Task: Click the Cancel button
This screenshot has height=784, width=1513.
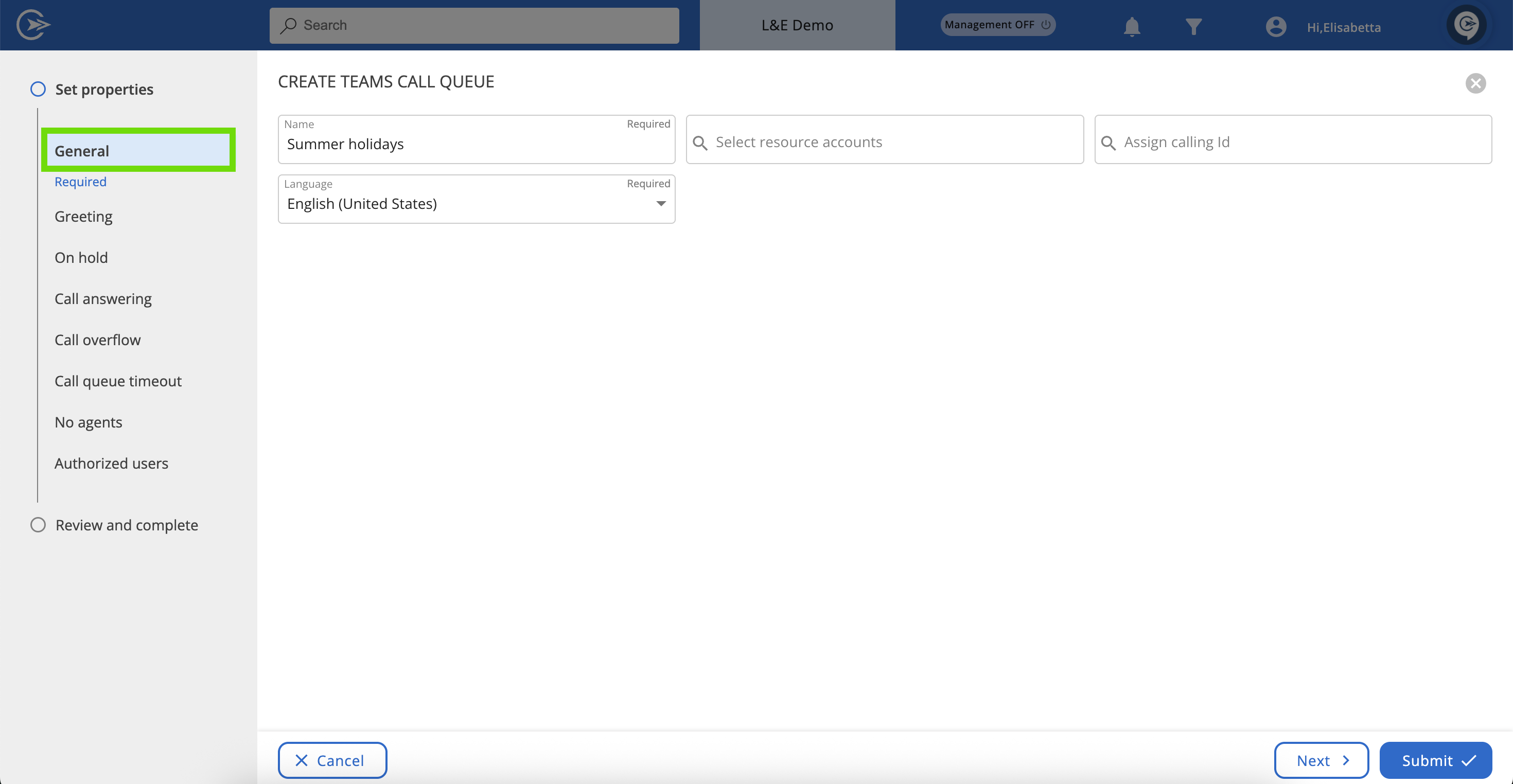Action: [332, 760]
